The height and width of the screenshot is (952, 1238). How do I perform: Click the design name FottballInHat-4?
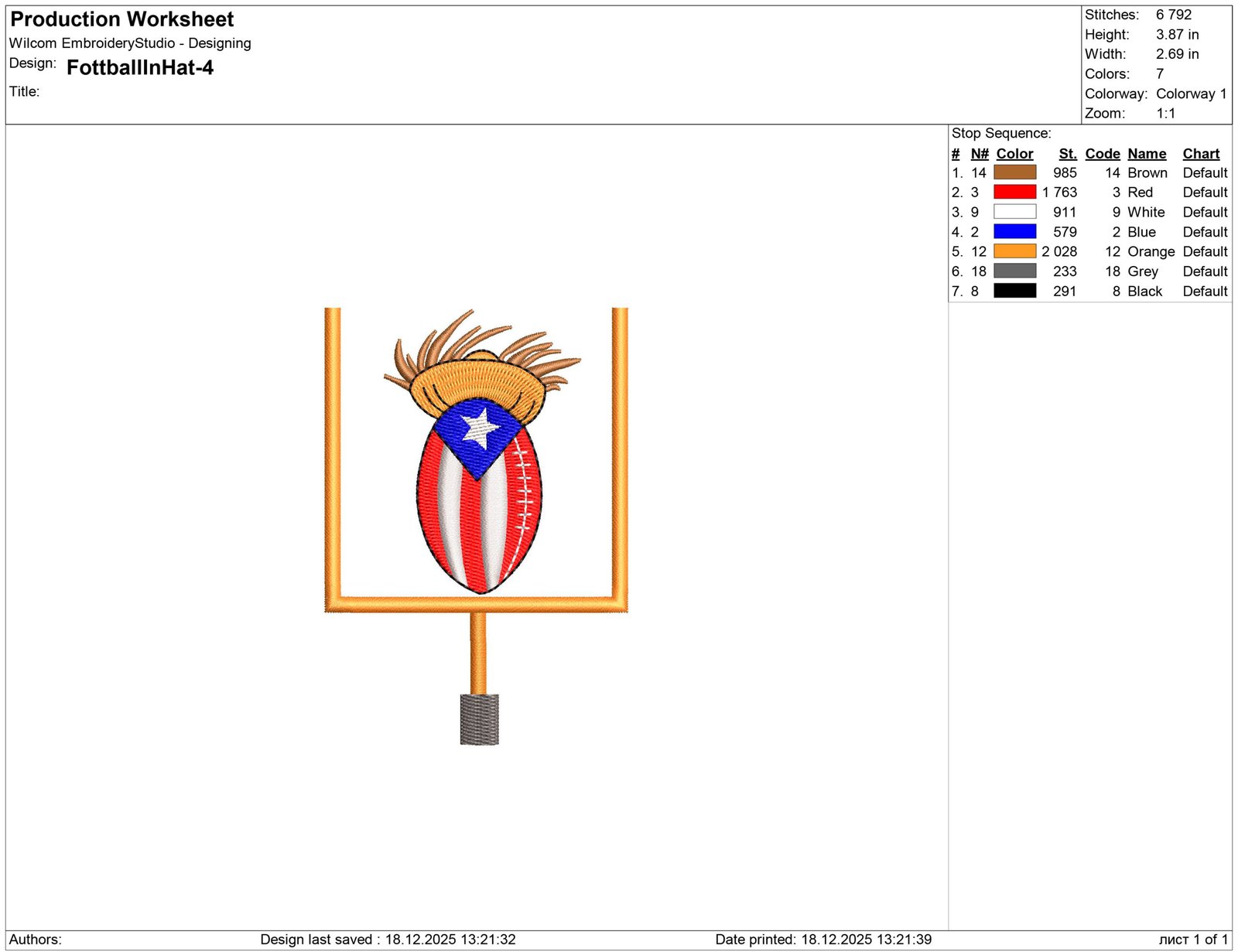tap(140, 68)
